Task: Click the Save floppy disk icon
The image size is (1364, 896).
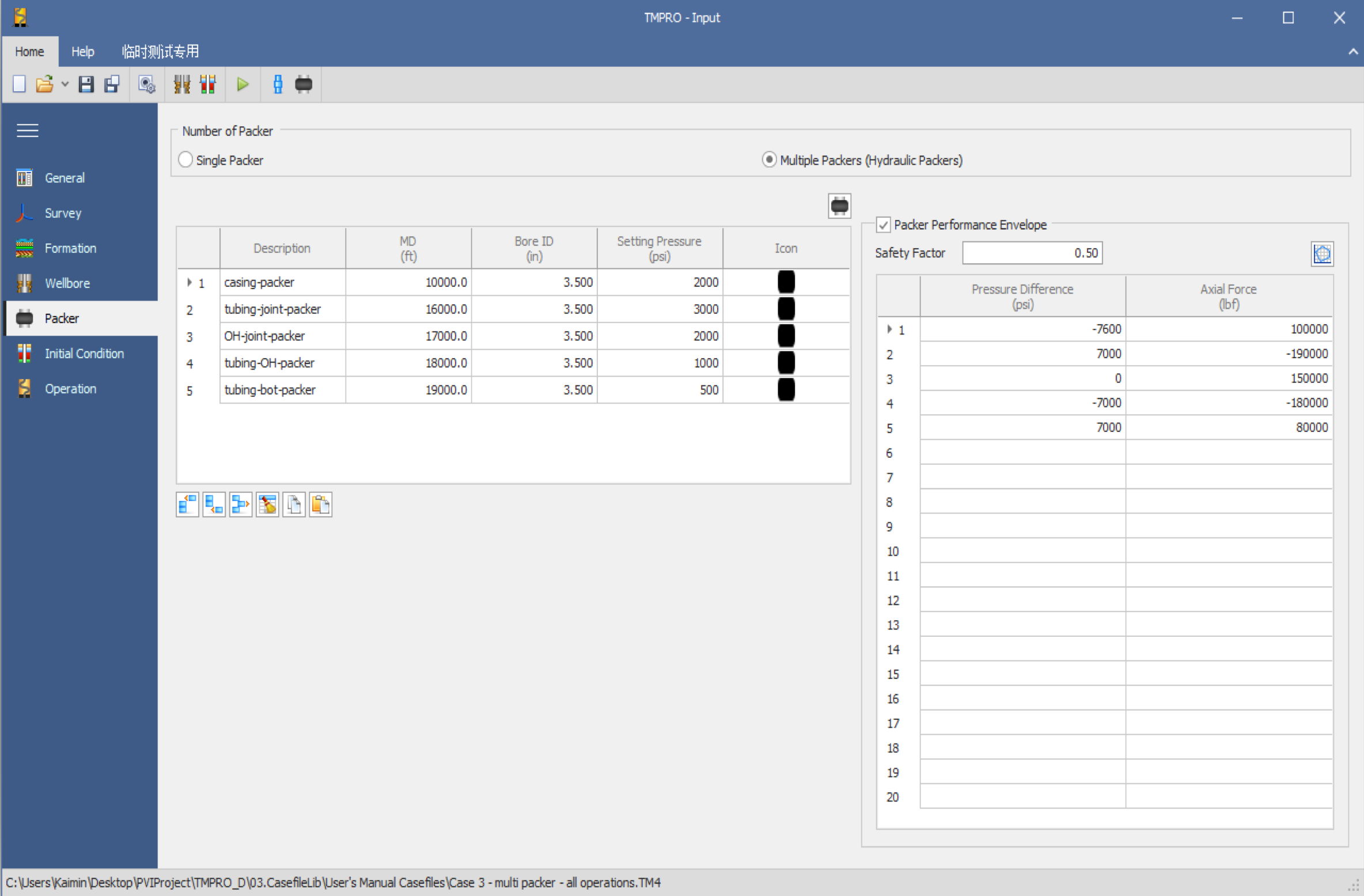Action: click(86, 85)
